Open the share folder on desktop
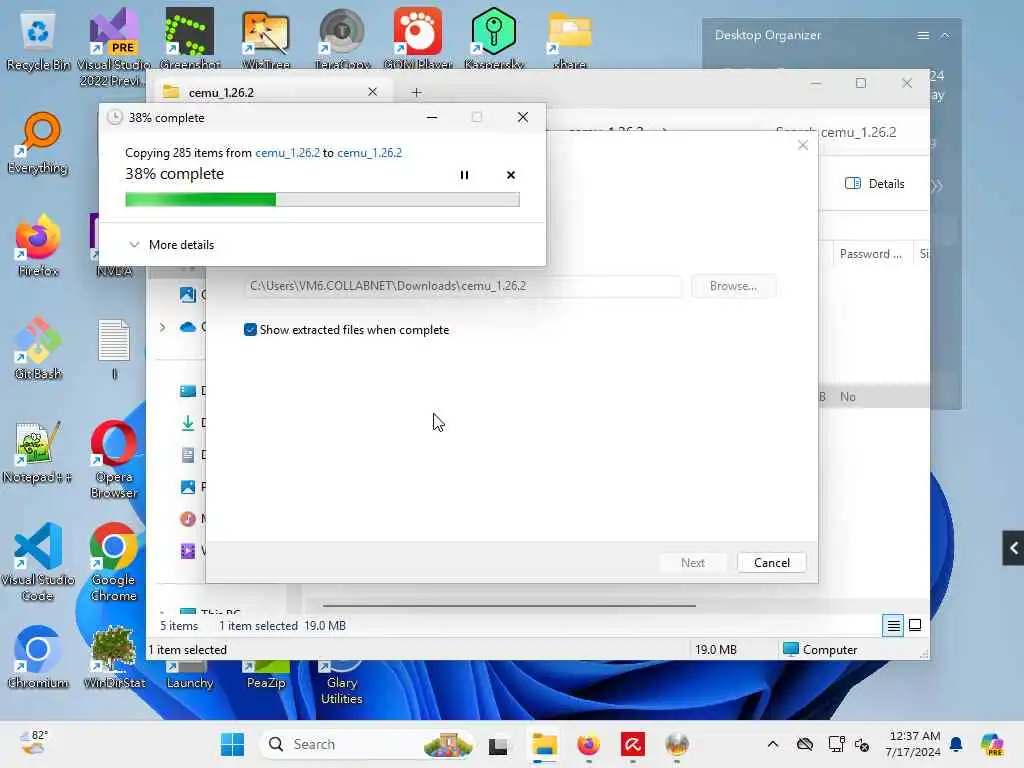 click(569, 39)
